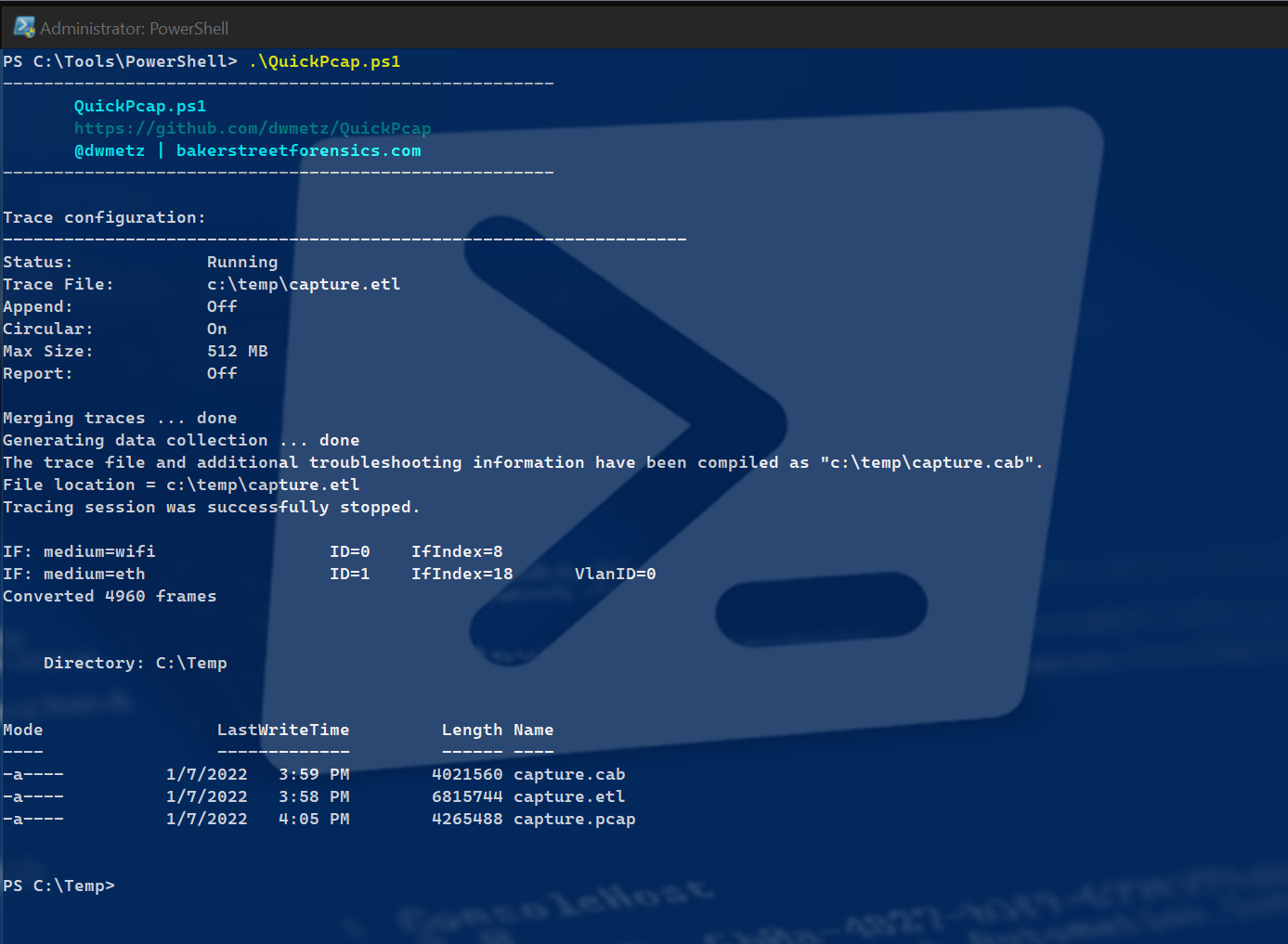
Task: Click at the PS C:\Temp> prompt
Action: point(59,886)
